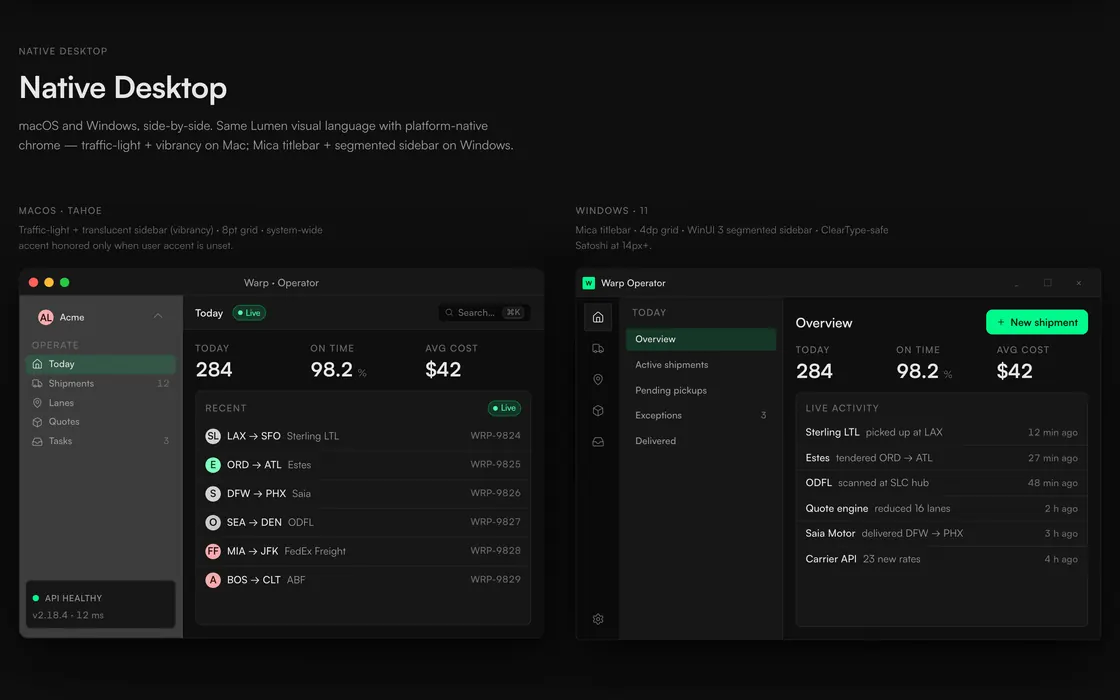This screenshot has width=1120, height=700.
Task: Open settings gear in Windows rail
Action: click(x=598, y=619)
